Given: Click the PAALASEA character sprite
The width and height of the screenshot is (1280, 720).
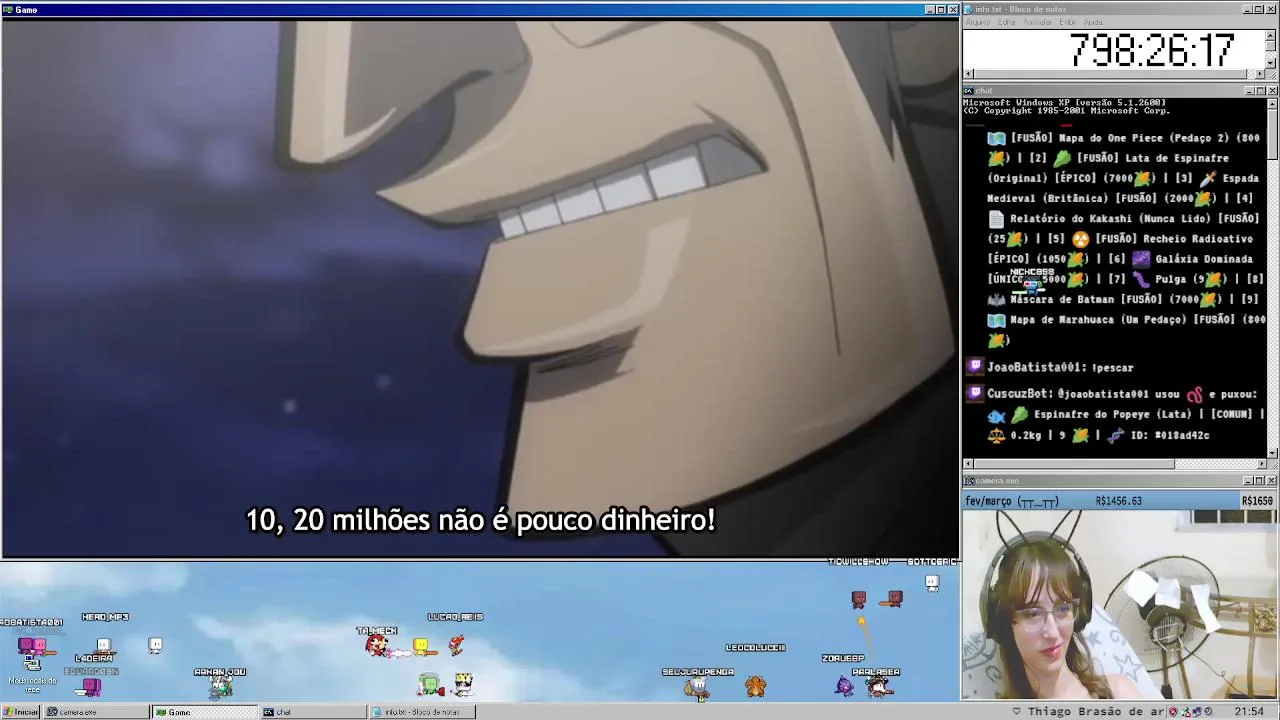Looking at the screenshot, I should click(878, 686).
